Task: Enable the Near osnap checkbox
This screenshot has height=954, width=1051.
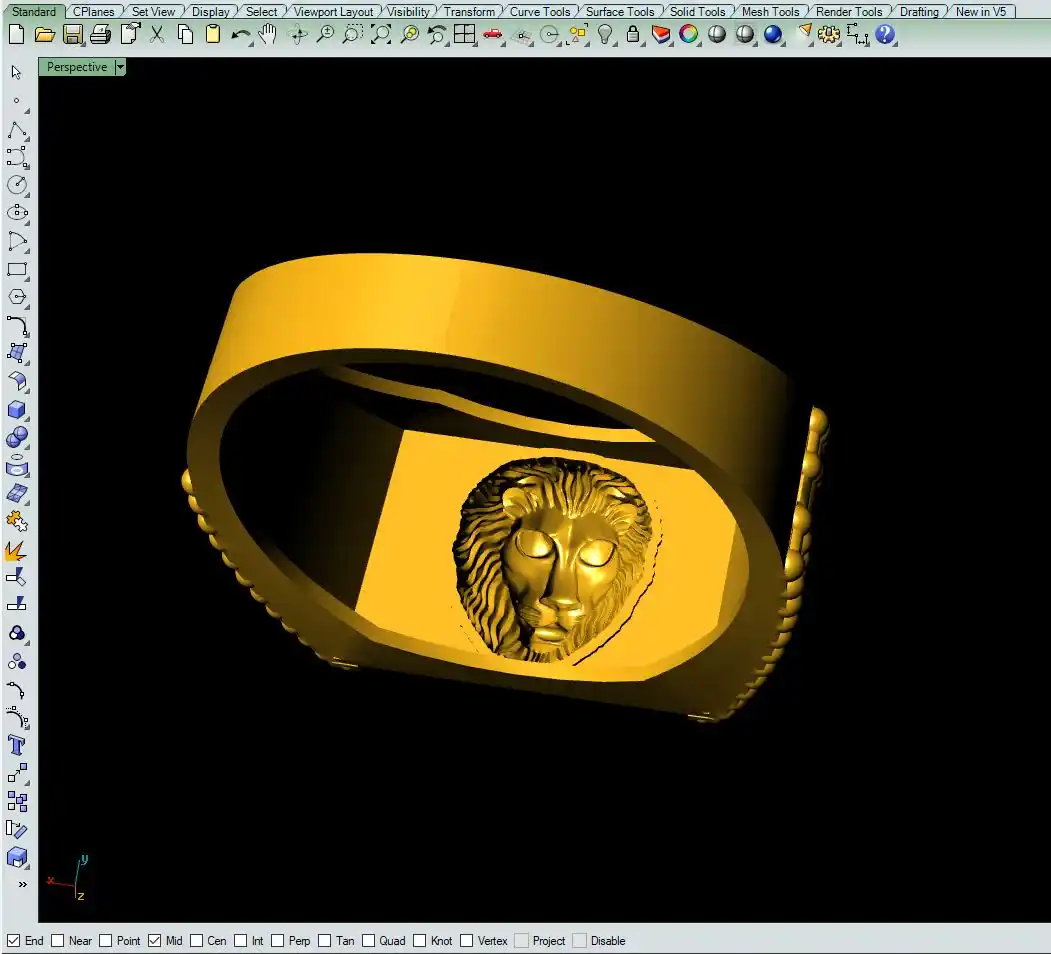Action: [x=58, y=941]
